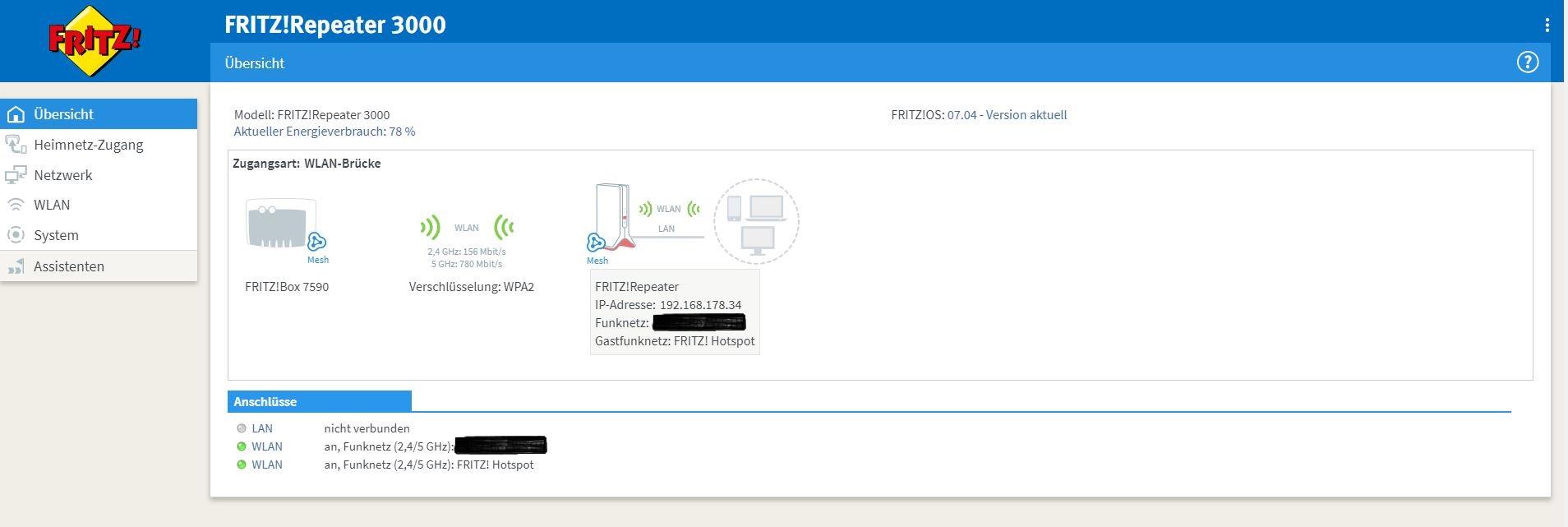Click the Zugangsart: WLAN-Brücke heading
Image resolution: width=1568 pixels, height=527 pixels.
(307, 164)
